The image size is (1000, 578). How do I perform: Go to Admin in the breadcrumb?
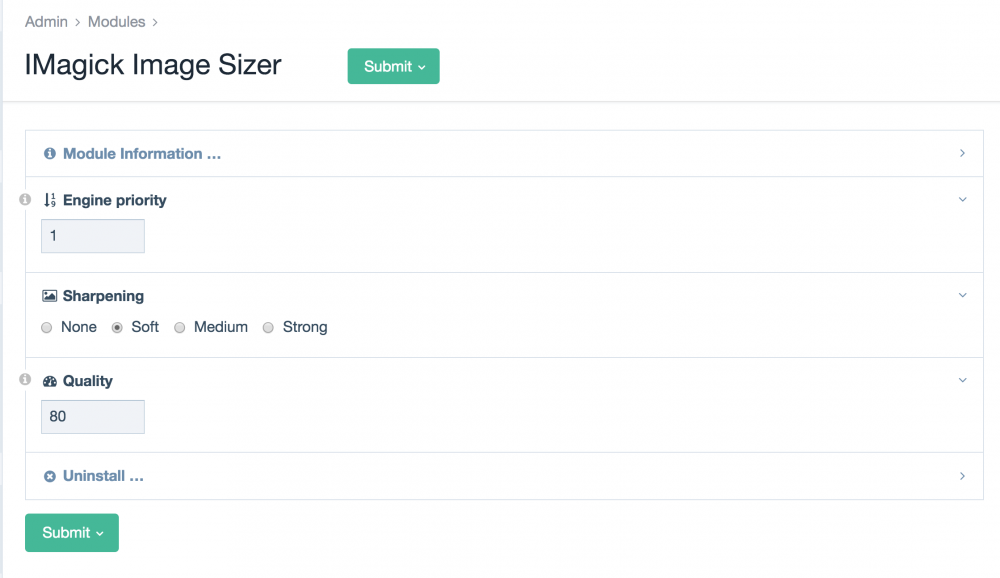coord(46,21)
